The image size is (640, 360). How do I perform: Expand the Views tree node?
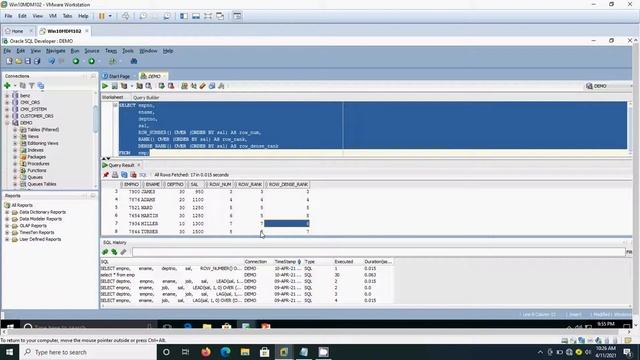pos(15,136)
